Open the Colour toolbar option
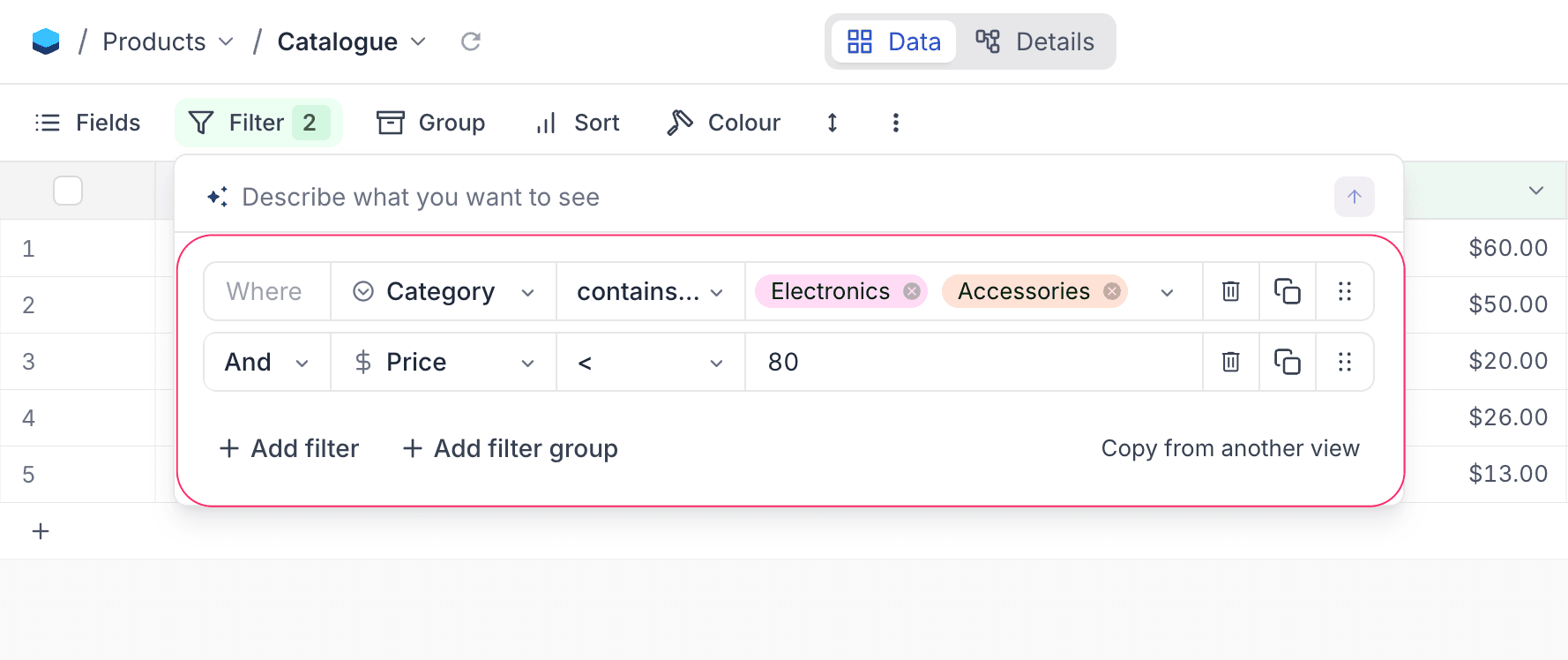This screenshot has height=660, width=1568. click(x=724, y=123)
